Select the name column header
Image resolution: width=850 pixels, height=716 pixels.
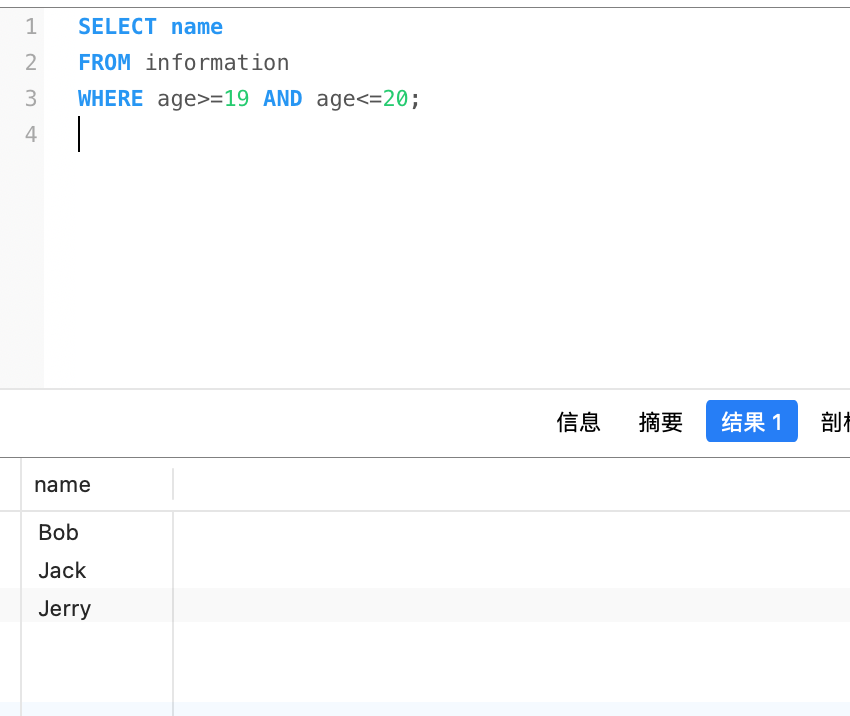point(62,484)
